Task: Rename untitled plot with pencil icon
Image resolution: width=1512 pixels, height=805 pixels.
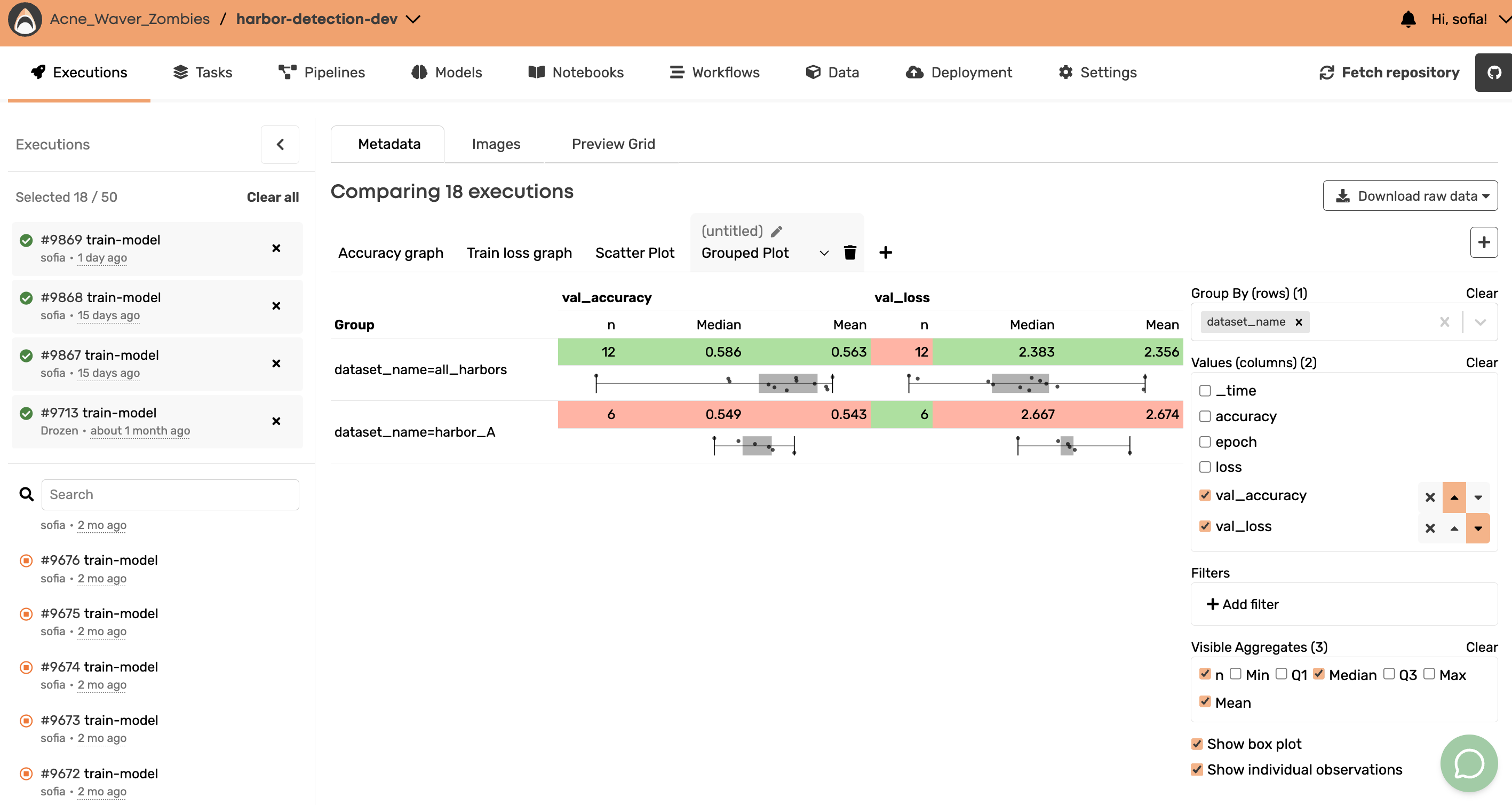Action: 777,231
